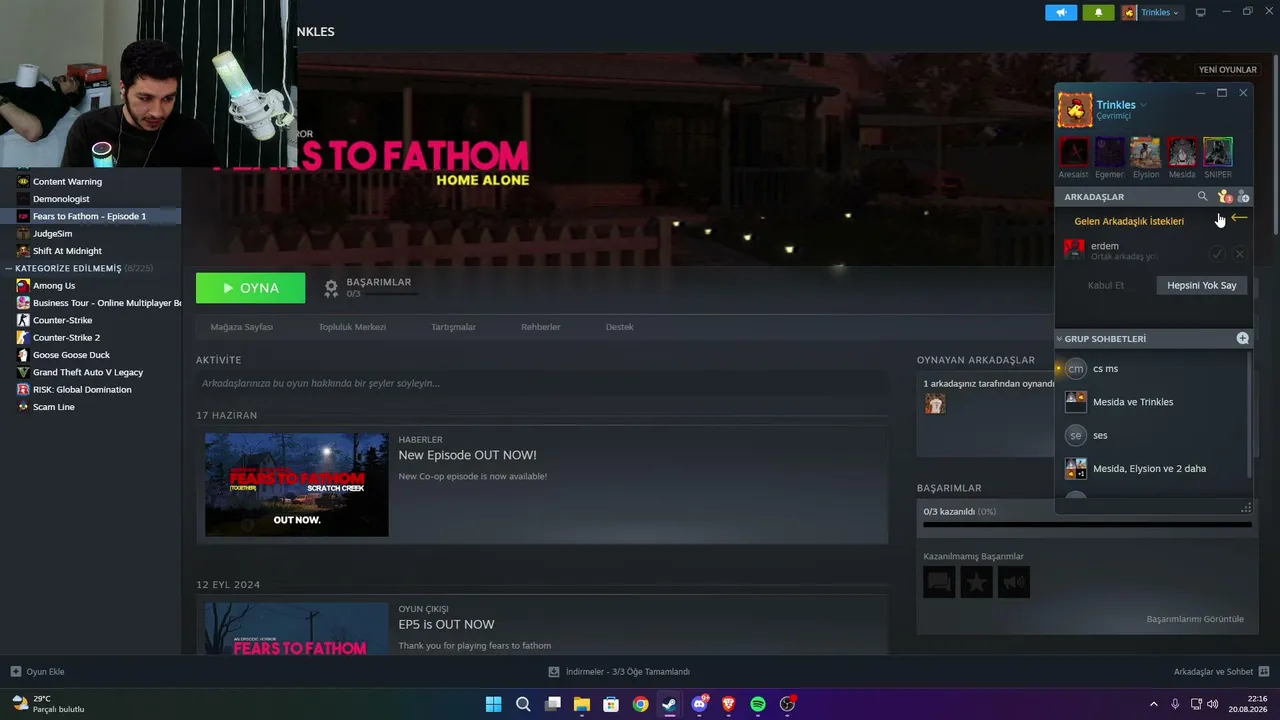Accept erdem's friend request checkmark
The width and height of the screenshot is (1280, 720).
click(1218, 254)
